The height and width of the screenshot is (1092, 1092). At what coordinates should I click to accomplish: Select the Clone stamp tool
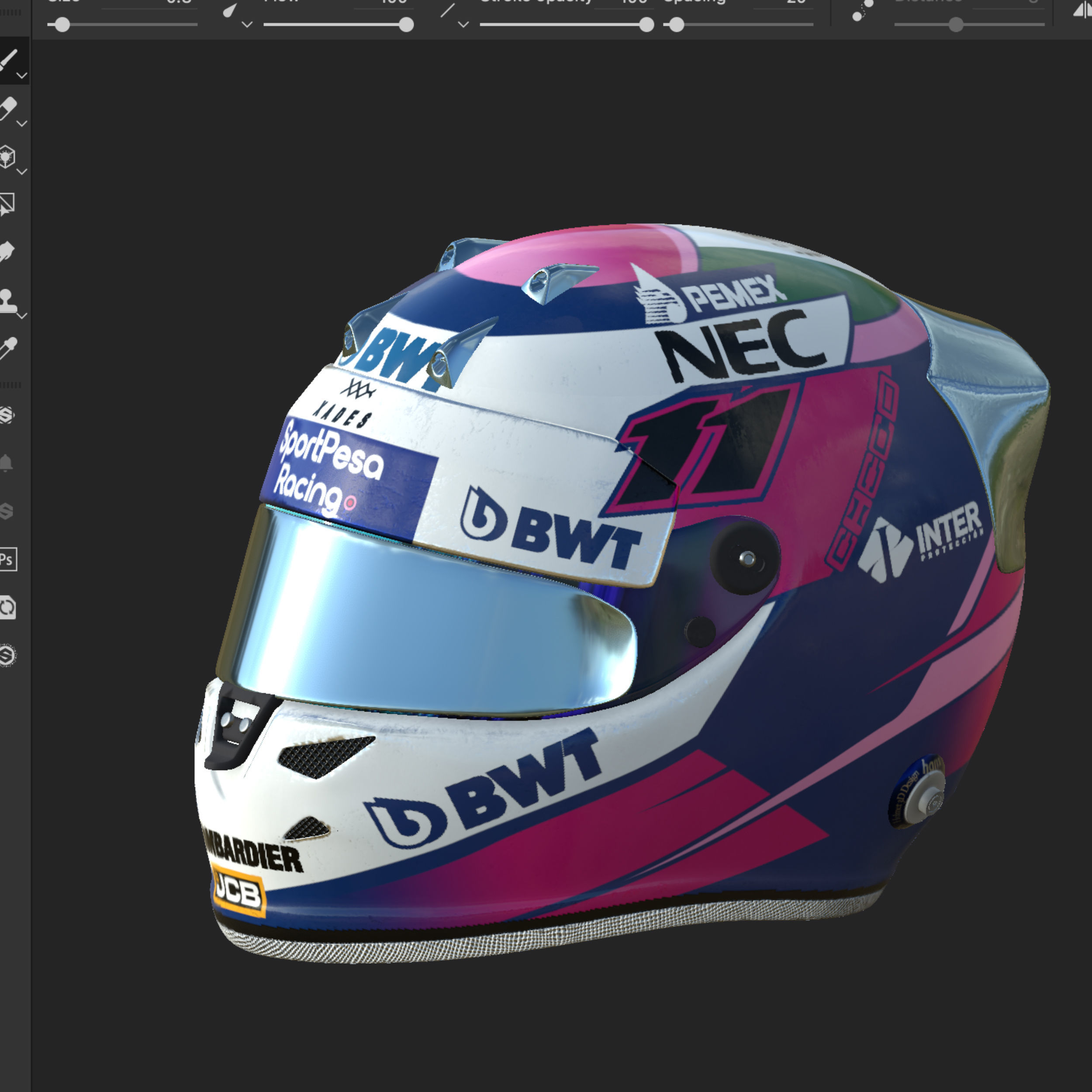coord(7,300)
